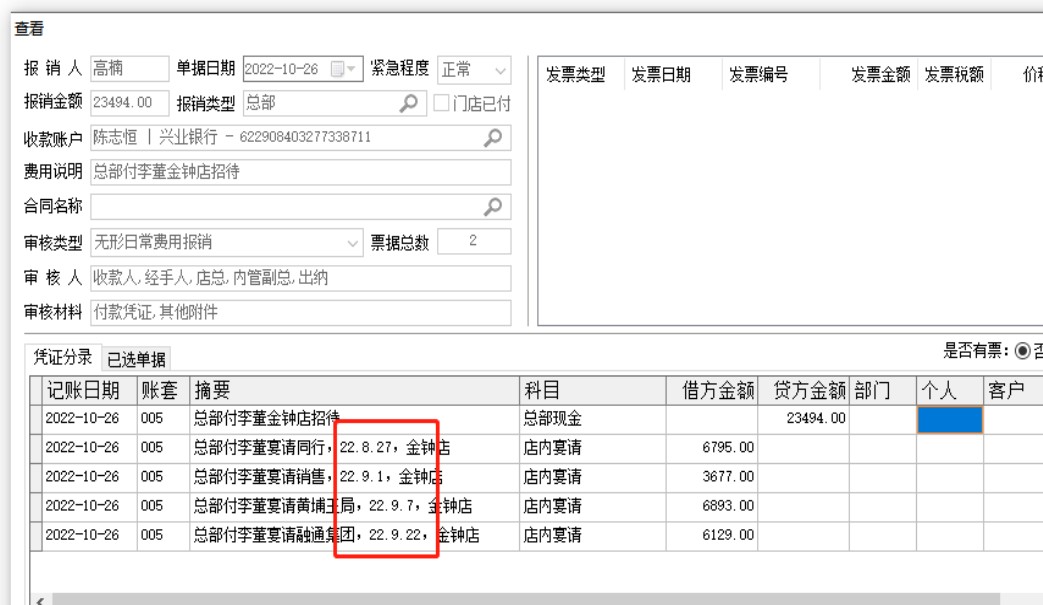Click the magnifier icon in 收款账户 field

[491, 137]
